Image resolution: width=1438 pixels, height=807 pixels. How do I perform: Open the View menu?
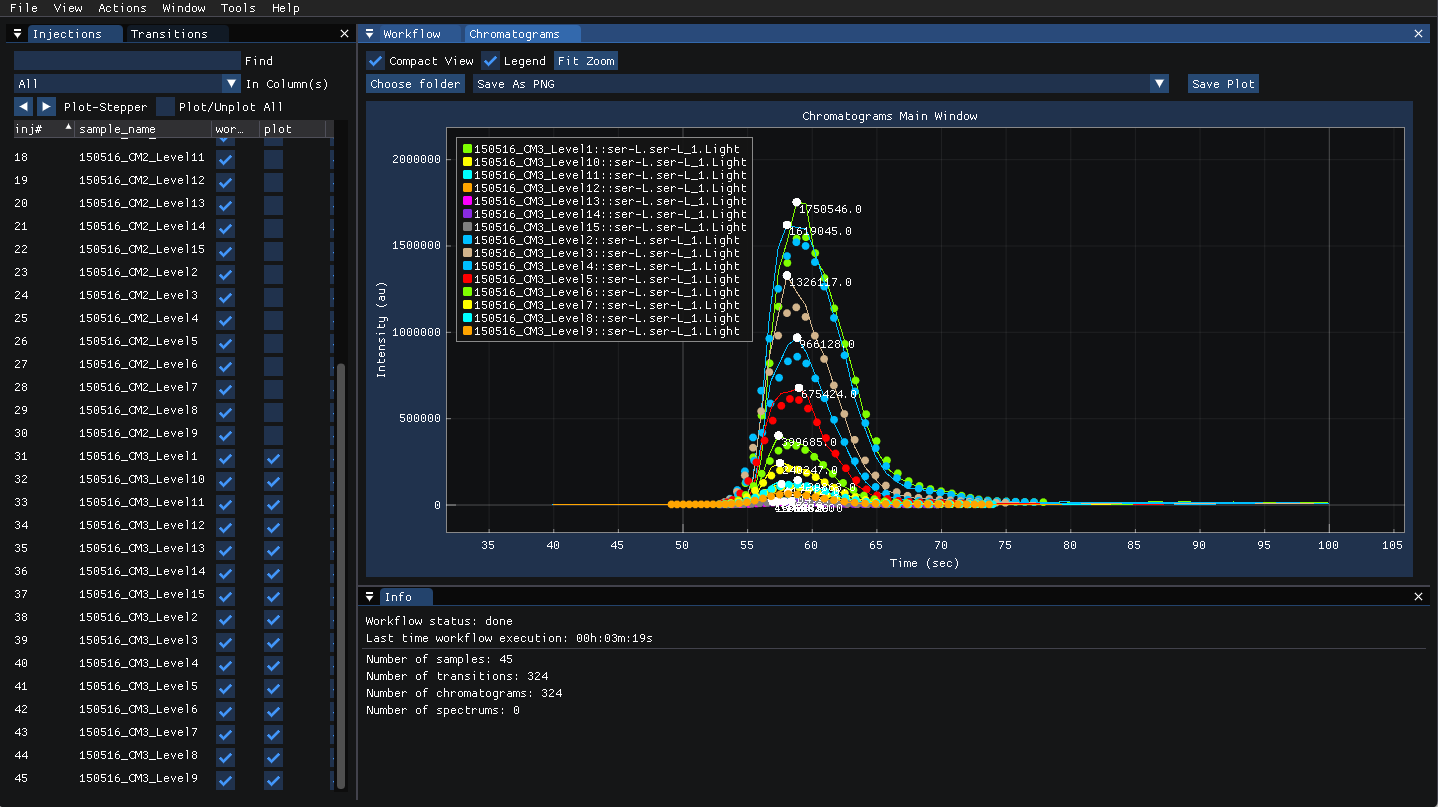coord(68,8)
